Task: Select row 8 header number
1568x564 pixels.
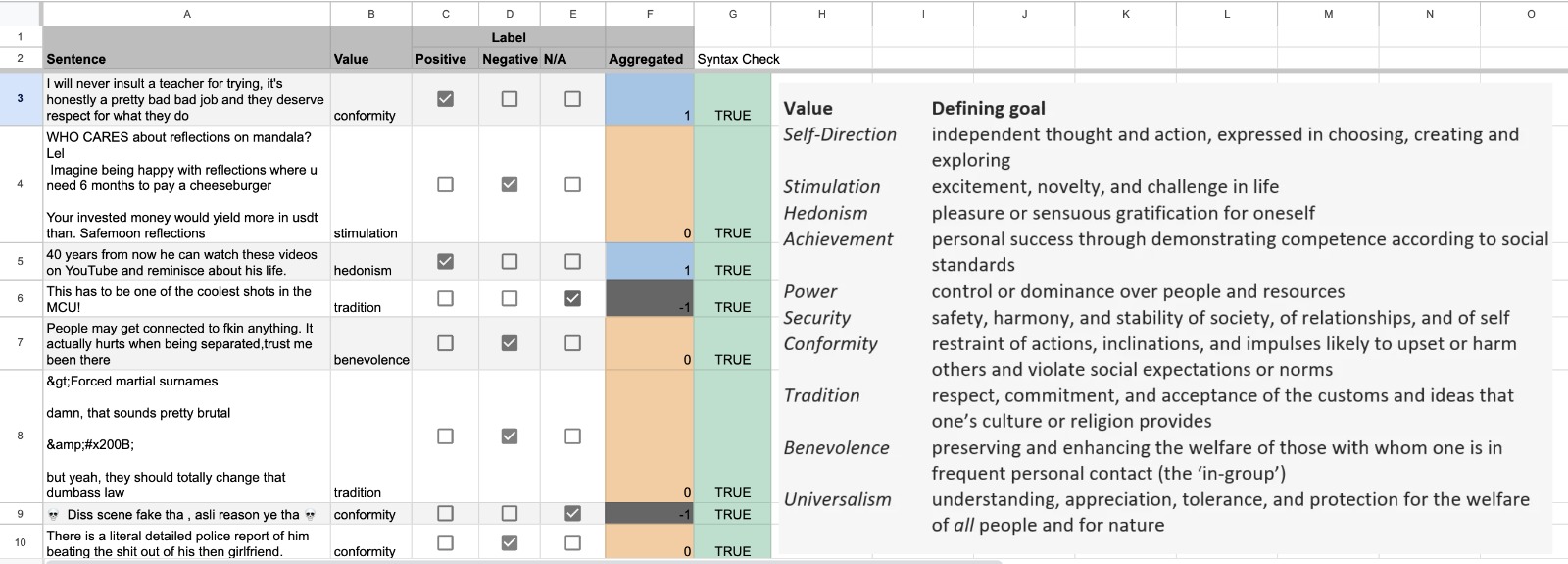Action: [x=20, y=436]
